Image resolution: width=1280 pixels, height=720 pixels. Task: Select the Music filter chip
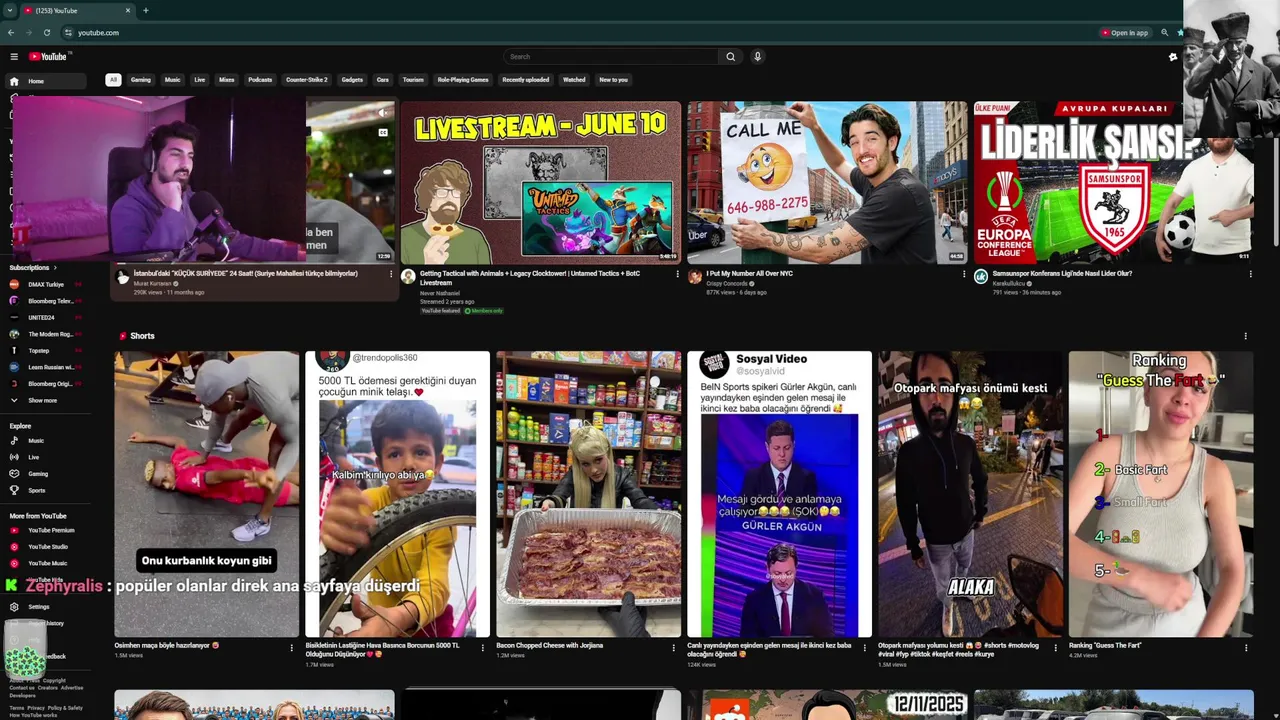pos(172,80)
